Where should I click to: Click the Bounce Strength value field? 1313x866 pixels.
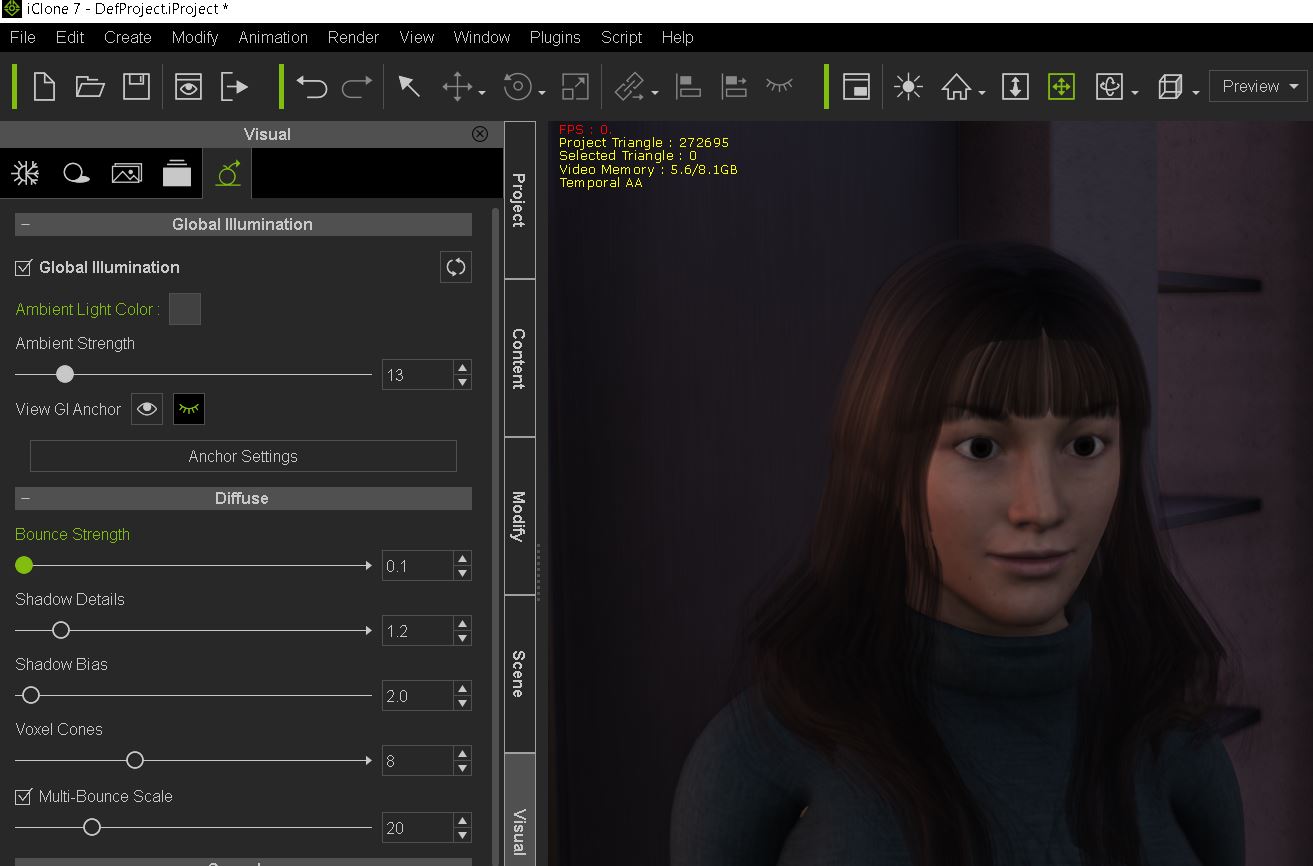tap(417, 566)
